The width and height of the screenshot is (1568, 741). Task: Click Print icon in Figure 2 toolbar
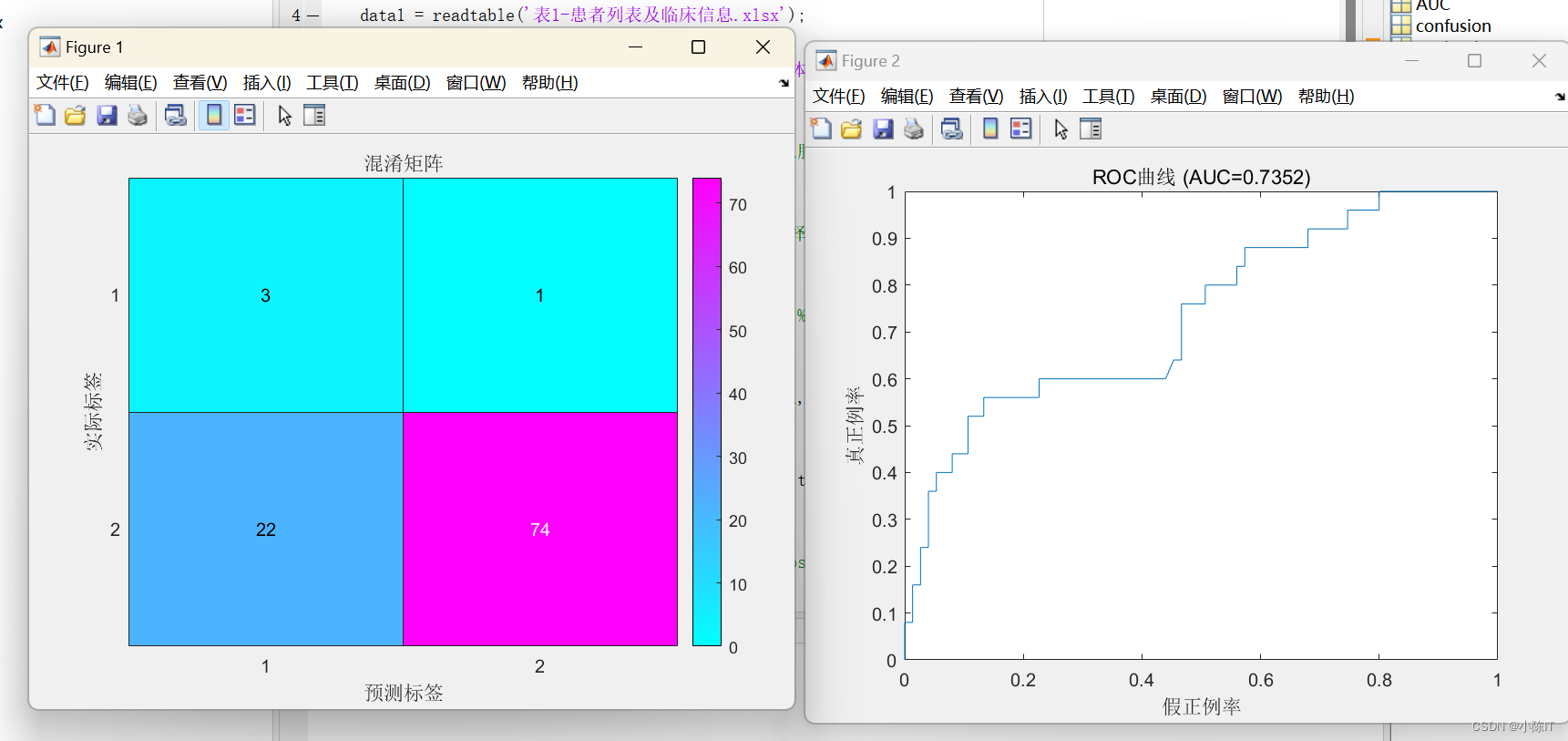pyautogui.click(x=914, y=129)
